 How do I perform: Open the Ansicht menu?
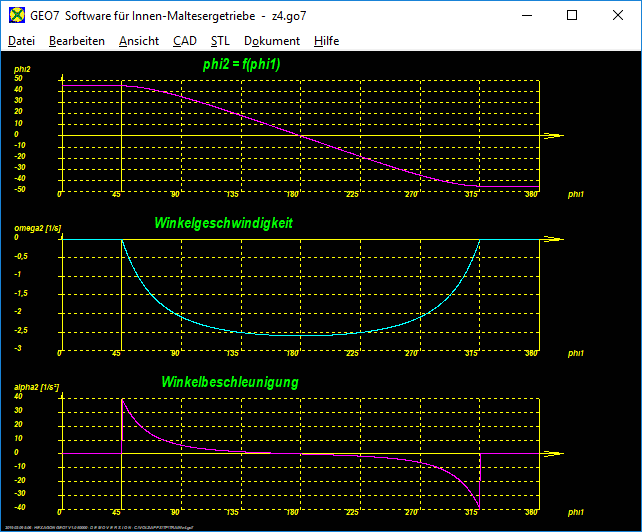[x=138, y=41]
